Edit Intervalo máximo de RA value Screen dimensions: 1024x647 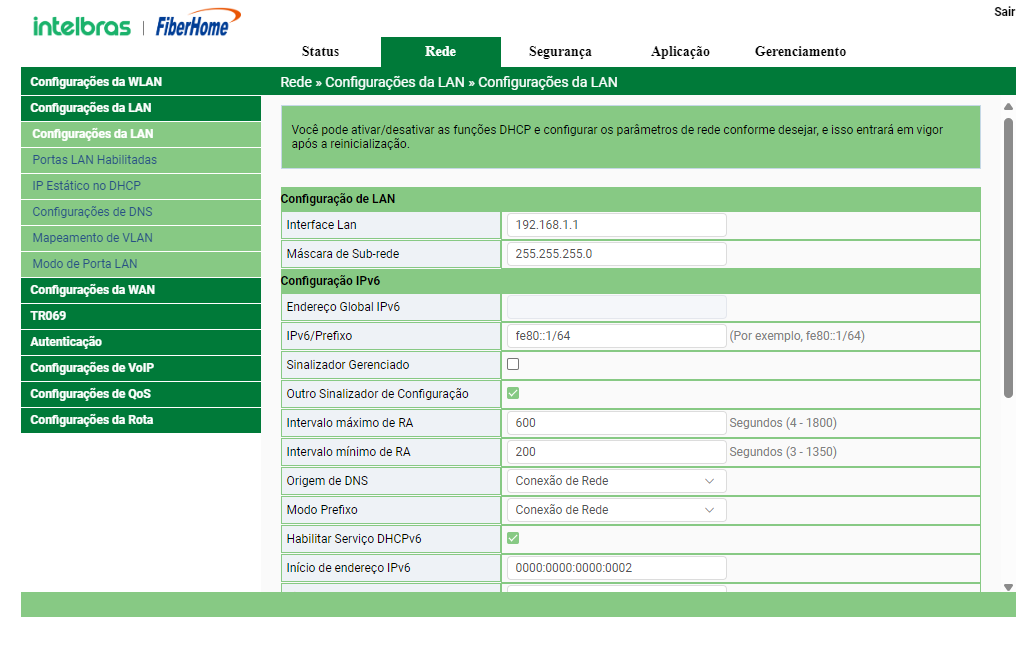(x=616, y=423)
